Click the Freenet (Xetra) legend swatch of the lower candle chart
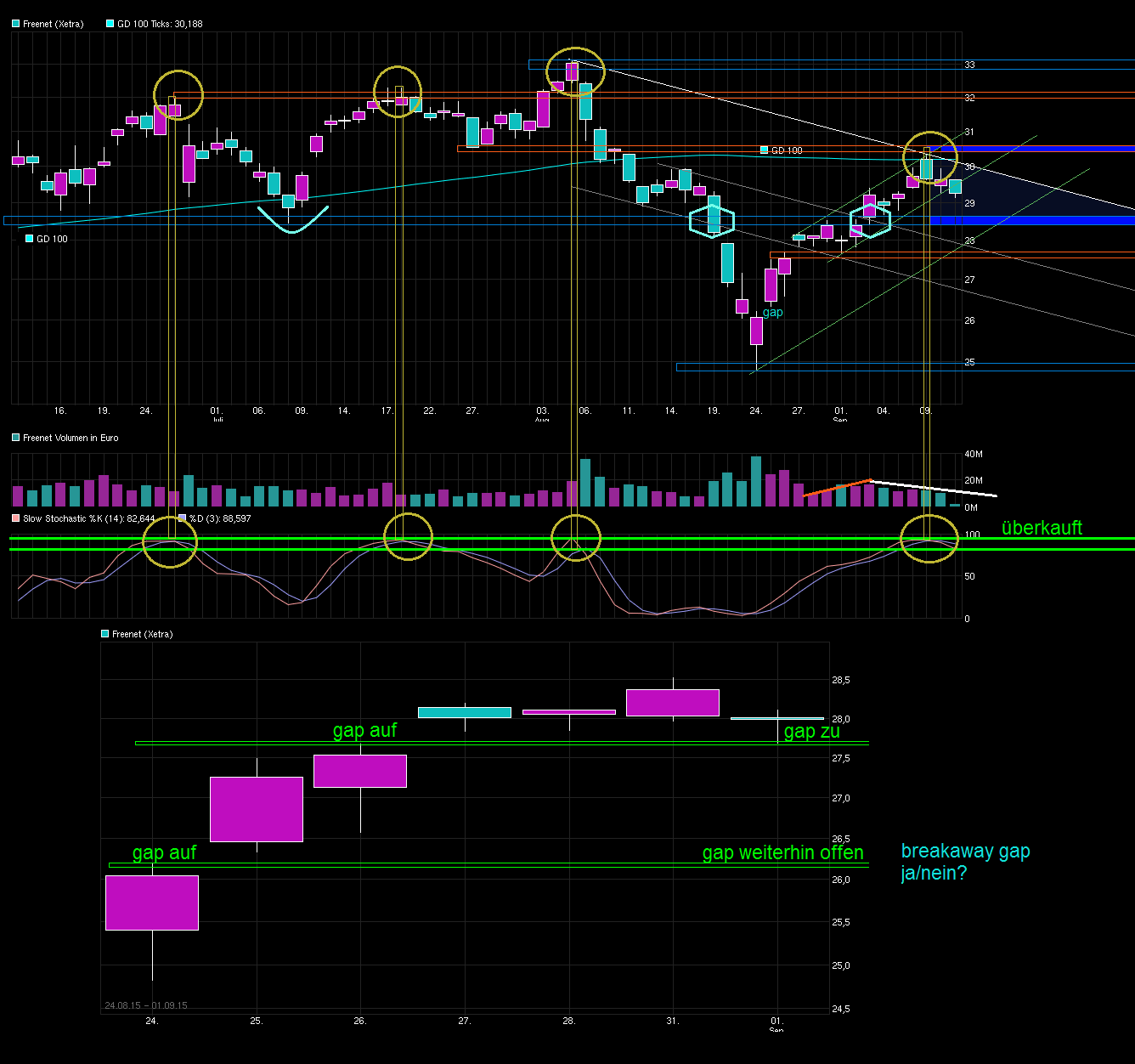1135x1064 pixels. [104, 634]
